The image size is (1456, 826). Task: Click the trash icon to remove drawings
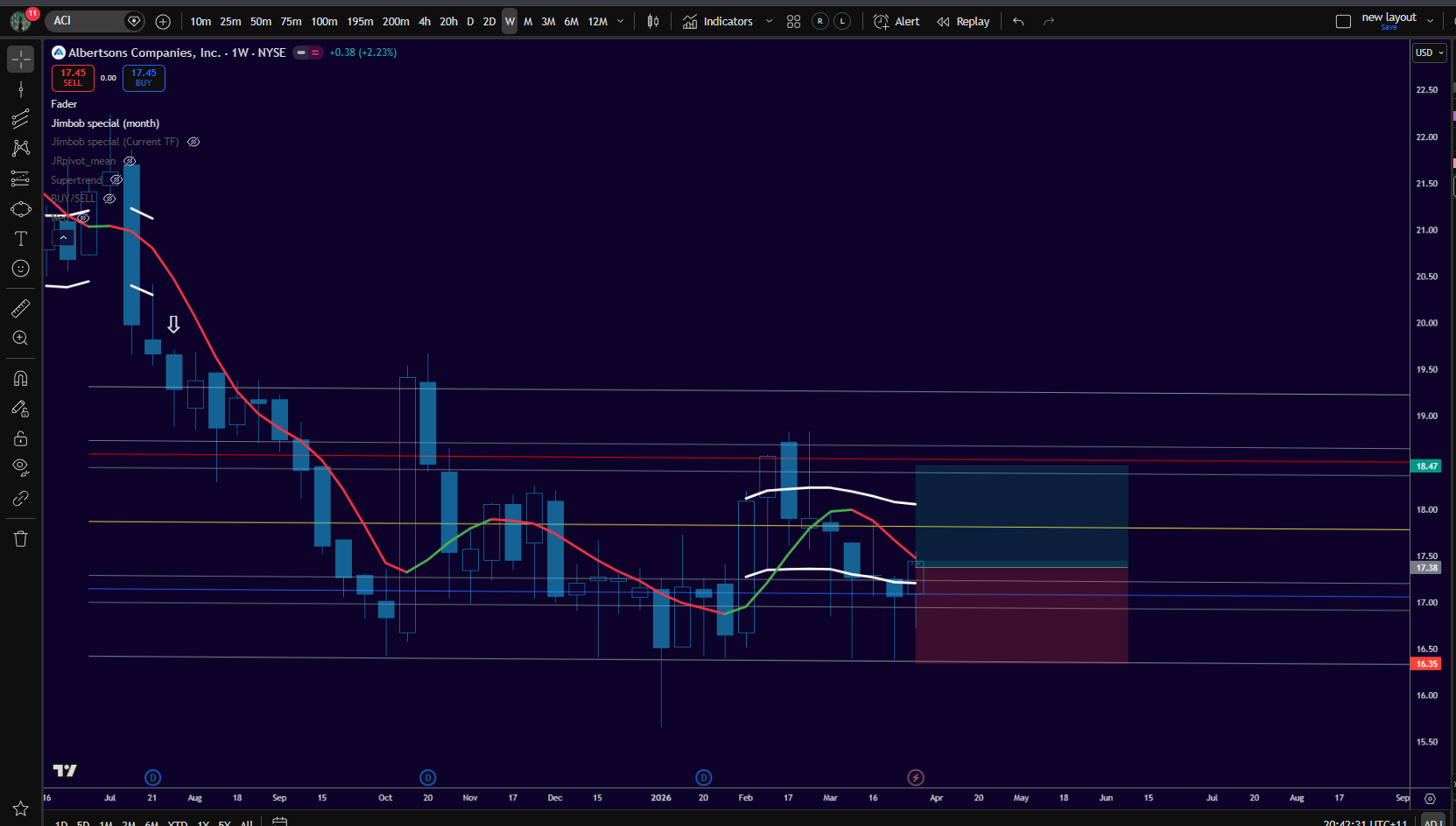tap(20, 539)
